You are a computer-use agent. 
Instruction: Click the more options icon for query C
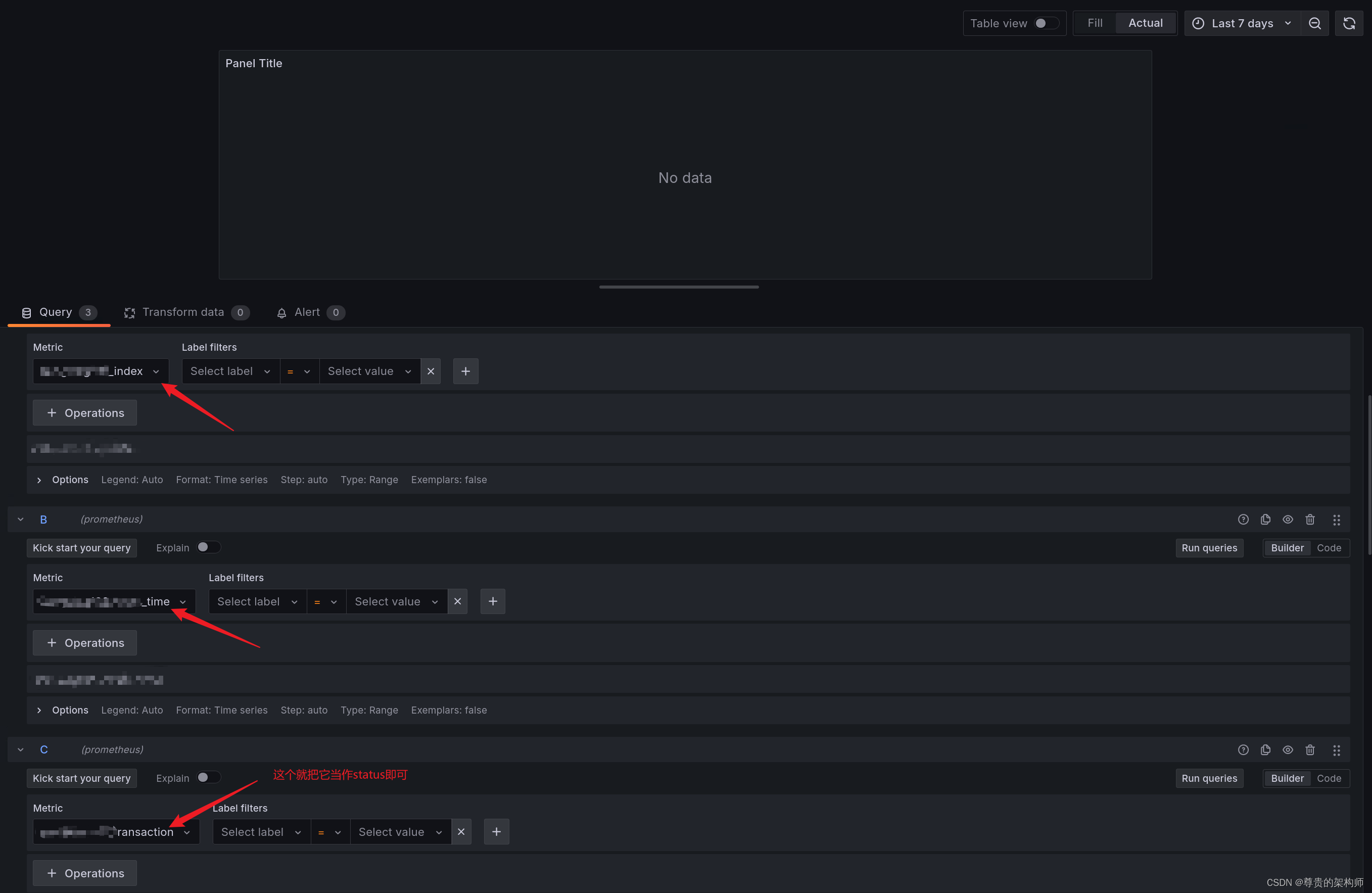tap(1338, 749)
